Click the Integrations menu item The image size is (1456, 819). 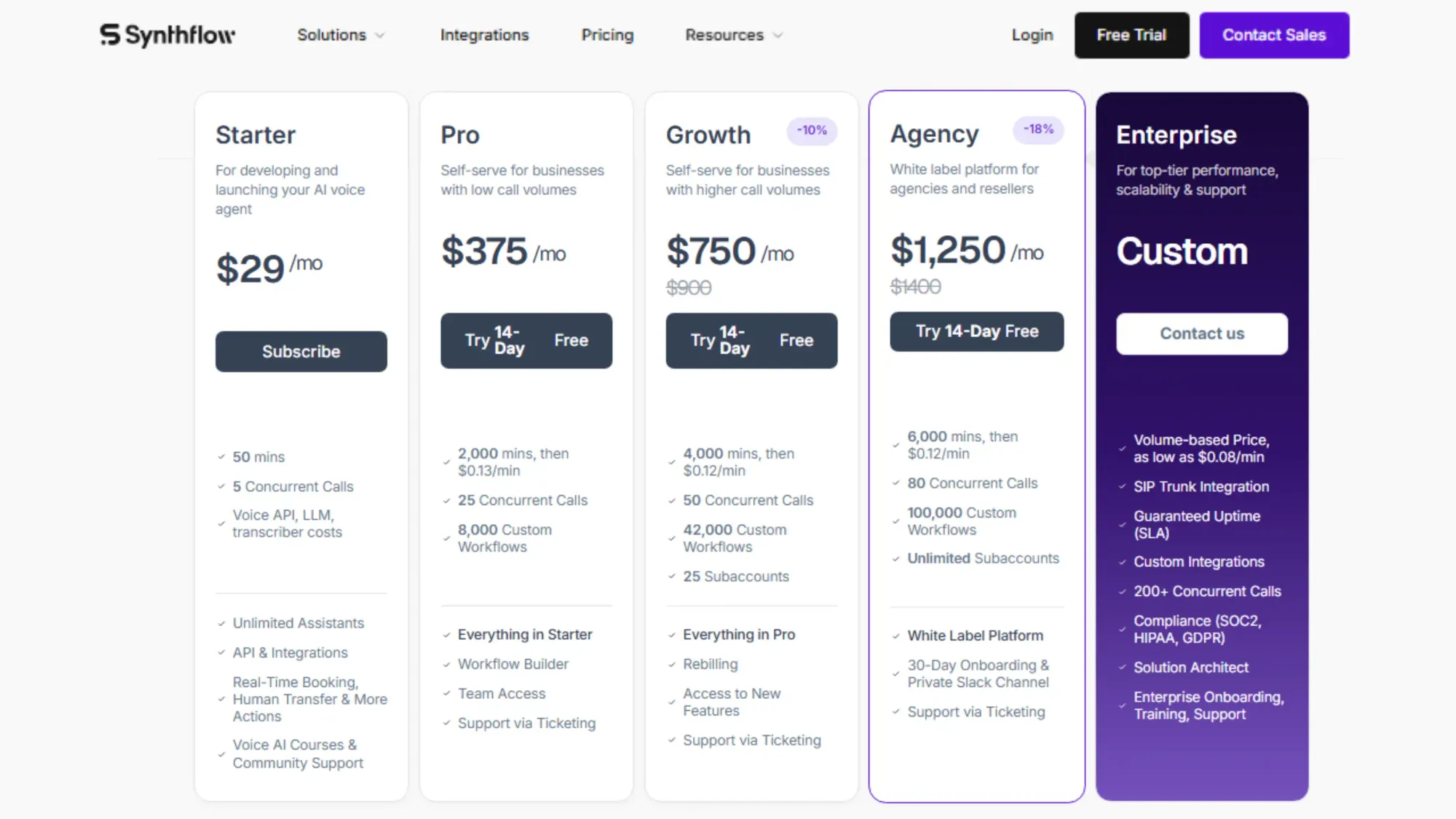(x=483, y=35)
